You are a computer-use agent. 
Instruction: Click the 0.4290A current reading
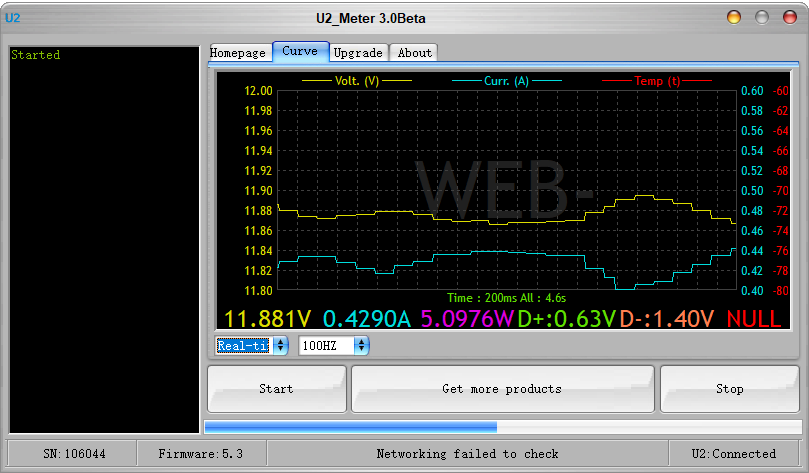point(367,319)
